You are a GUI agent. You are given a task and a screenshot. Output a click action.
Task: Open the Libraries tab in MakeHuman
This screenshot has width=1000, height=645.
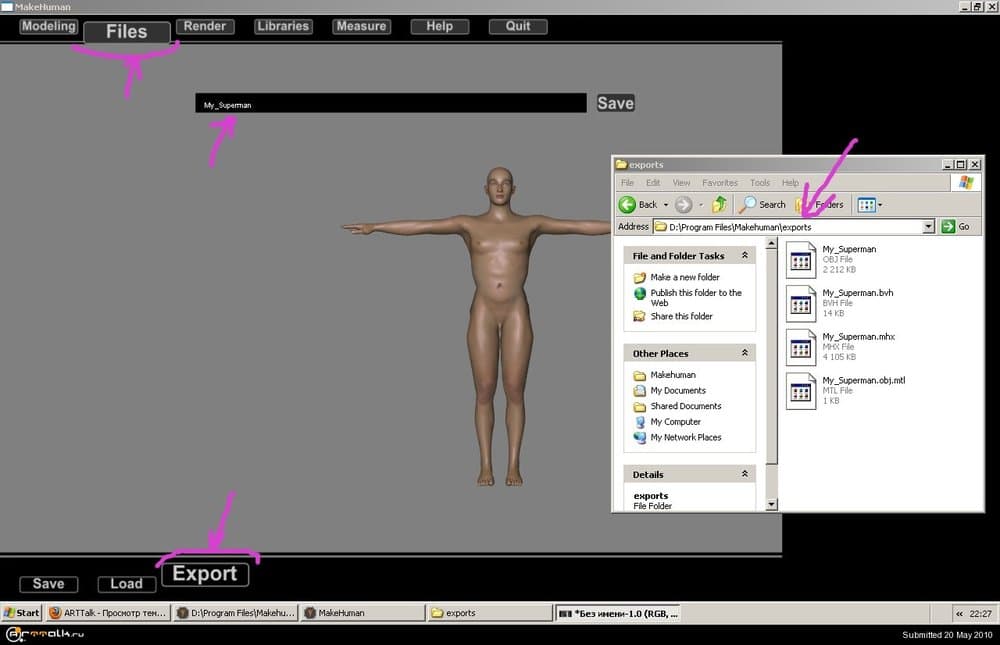pyautogui.click(x=282, y=26)
